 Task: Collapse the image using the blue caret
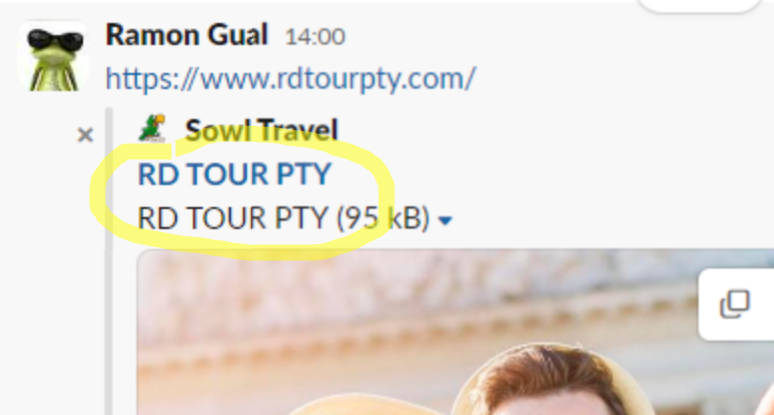click(445, 221)
